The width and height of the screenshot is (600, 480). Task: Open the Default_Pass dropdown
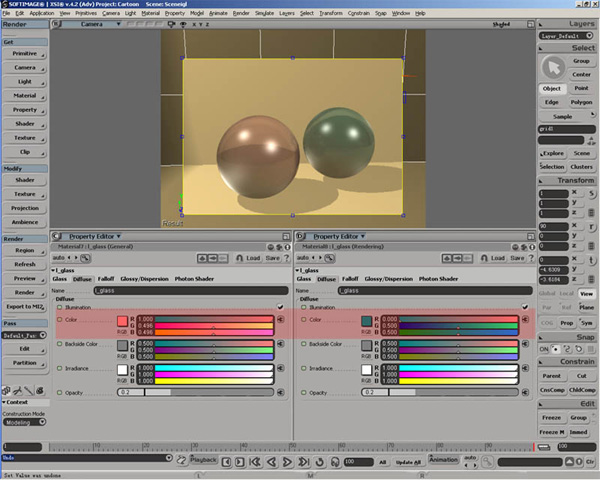pyautogui.click(x=24, y=335)
